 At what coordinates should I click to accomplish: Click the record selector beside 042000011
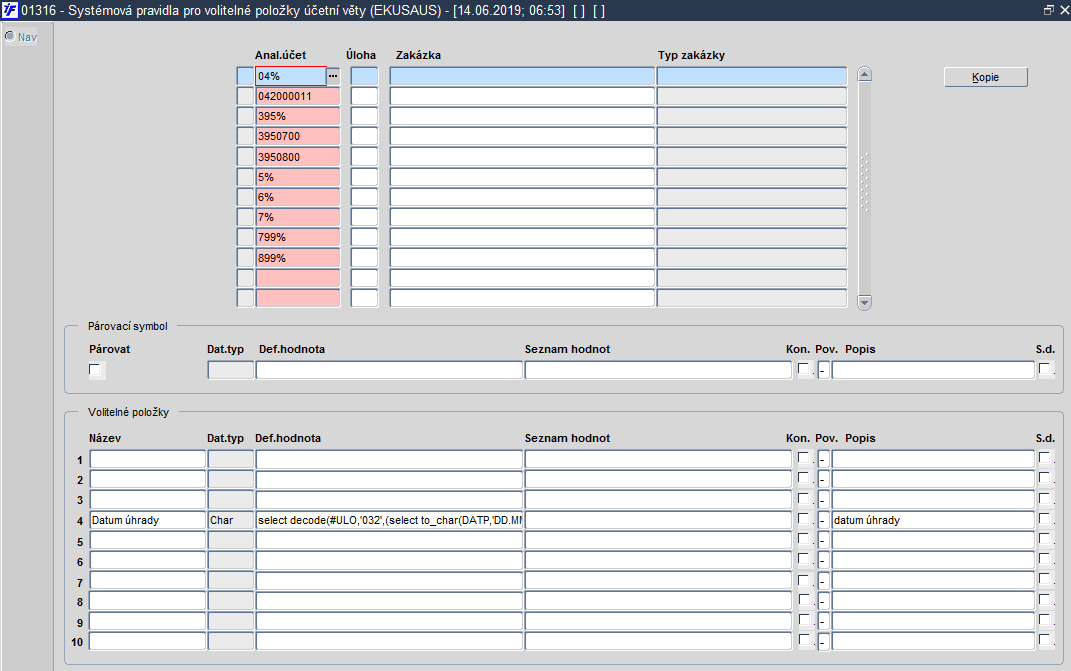(x=245, y=96)
